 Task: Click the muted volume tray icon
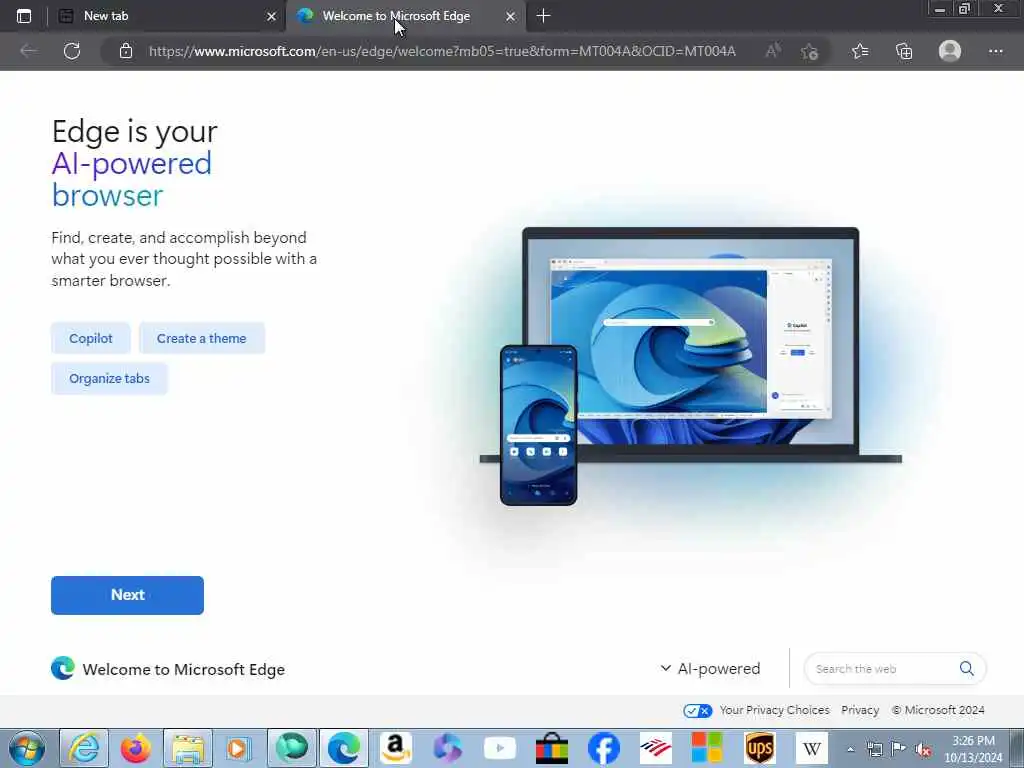pos(923,749)
